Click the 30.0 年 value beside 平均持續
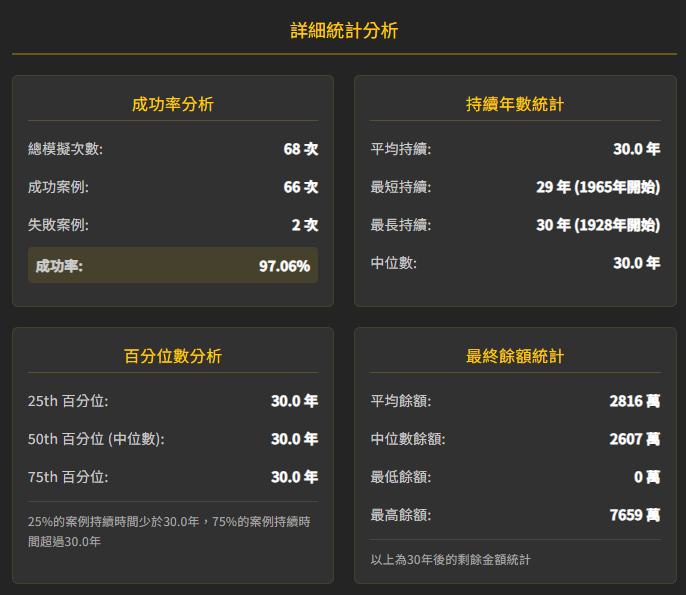This screenshot has width=686, height=595. point(637,149)
